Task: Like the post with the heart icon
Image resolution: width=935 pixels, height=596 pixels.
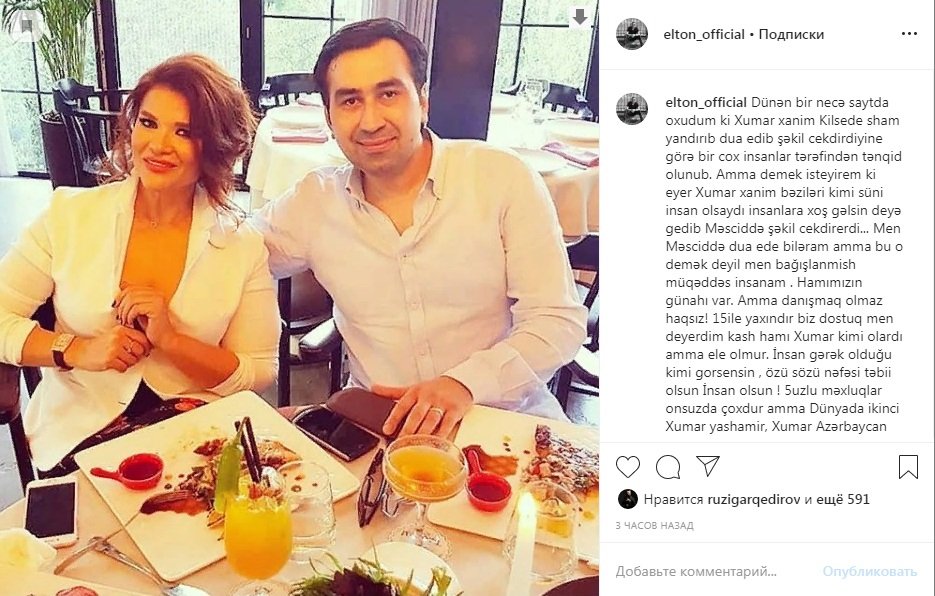Action: [x=627, y=467]
